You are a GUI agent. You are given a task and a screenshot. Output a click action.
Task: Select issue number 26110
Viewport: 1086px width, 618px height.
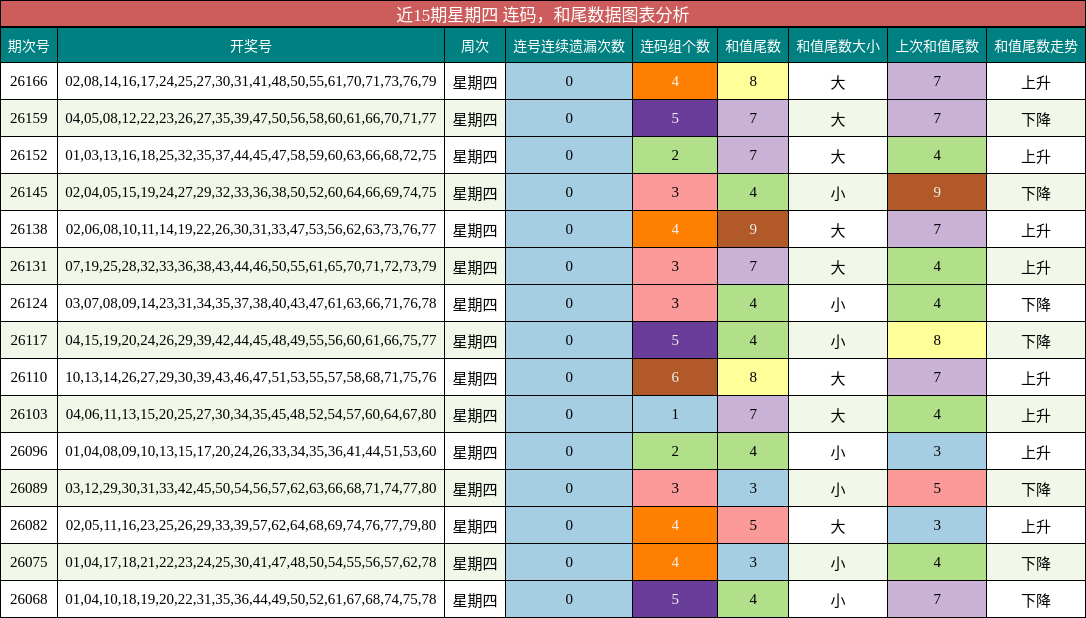click(28, 378)
